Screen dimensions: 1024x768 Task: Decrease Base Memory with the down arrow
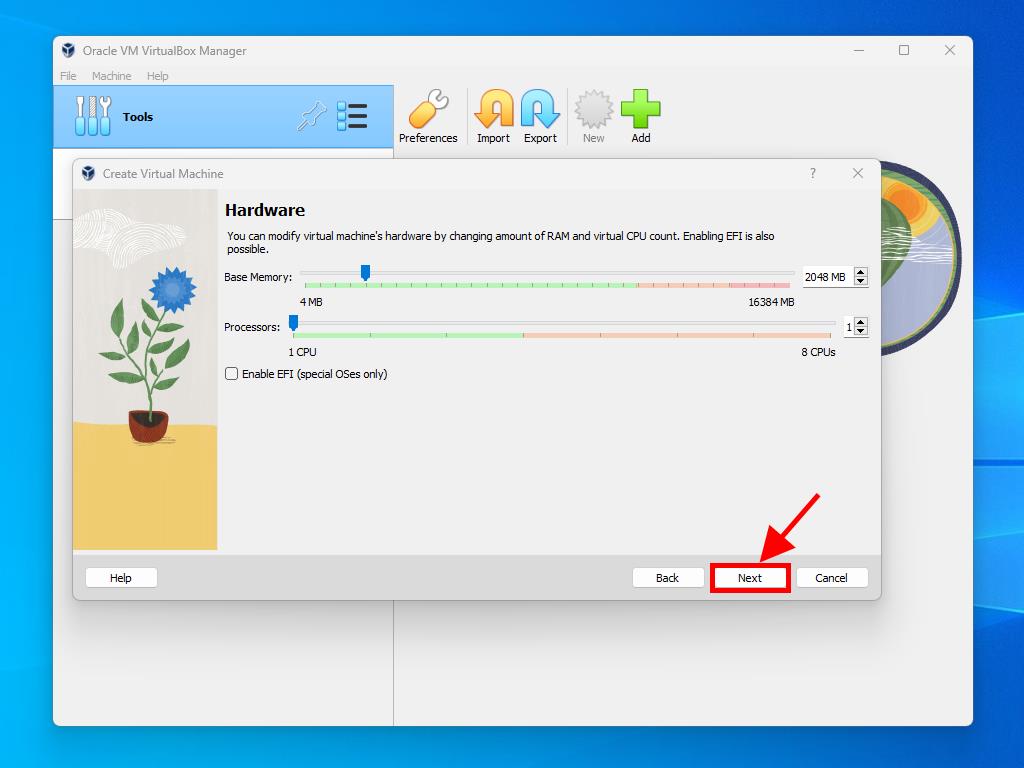coord(861,282)
